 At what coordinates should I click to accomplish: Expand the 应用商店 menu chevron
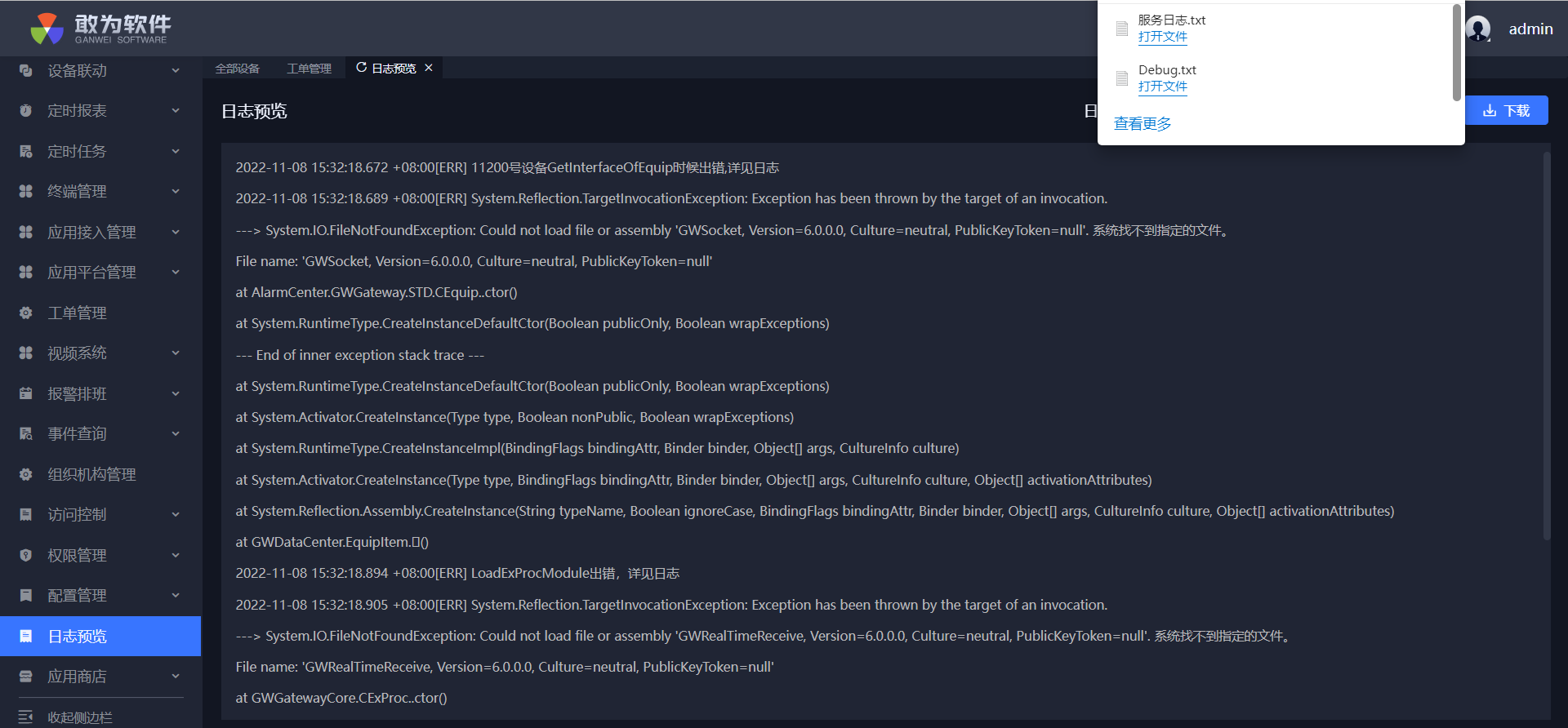(x=176, y=677)
